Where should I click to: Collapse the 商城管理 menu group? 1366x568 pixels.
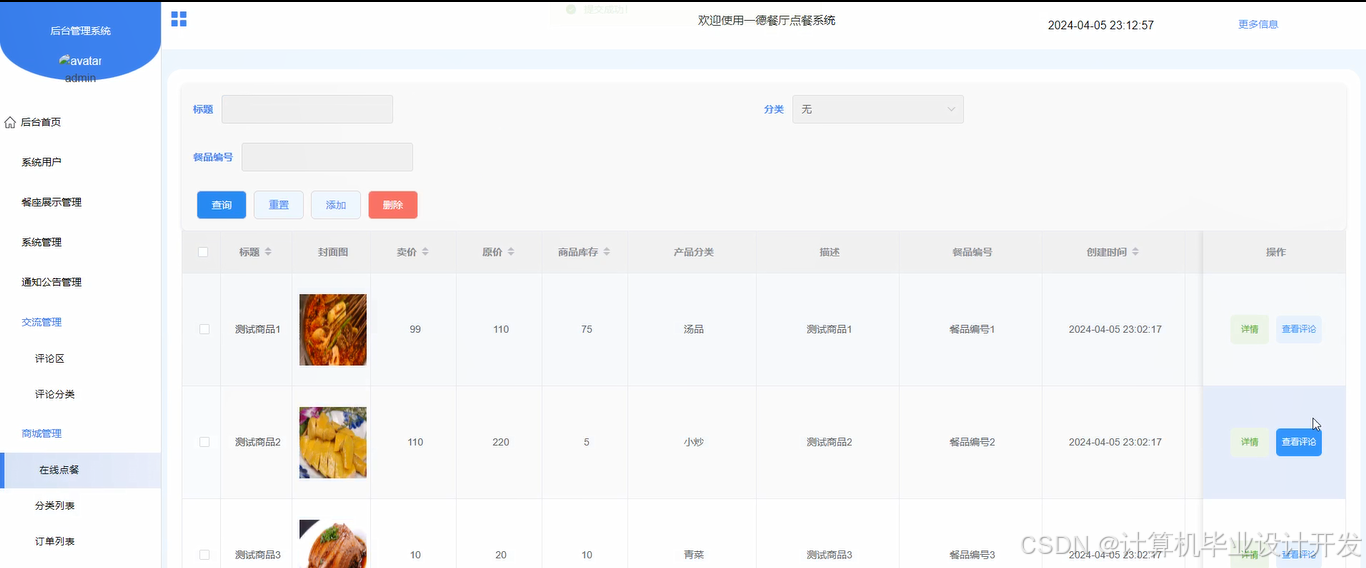tap(42, 433)
